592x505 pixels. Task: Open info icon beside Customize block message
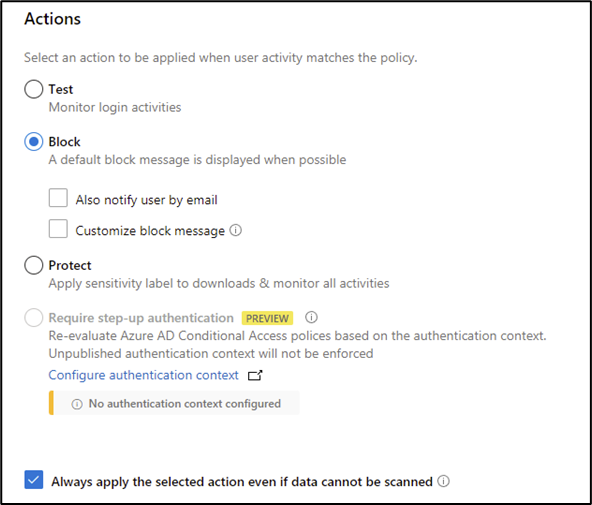(x=236, y=230)
